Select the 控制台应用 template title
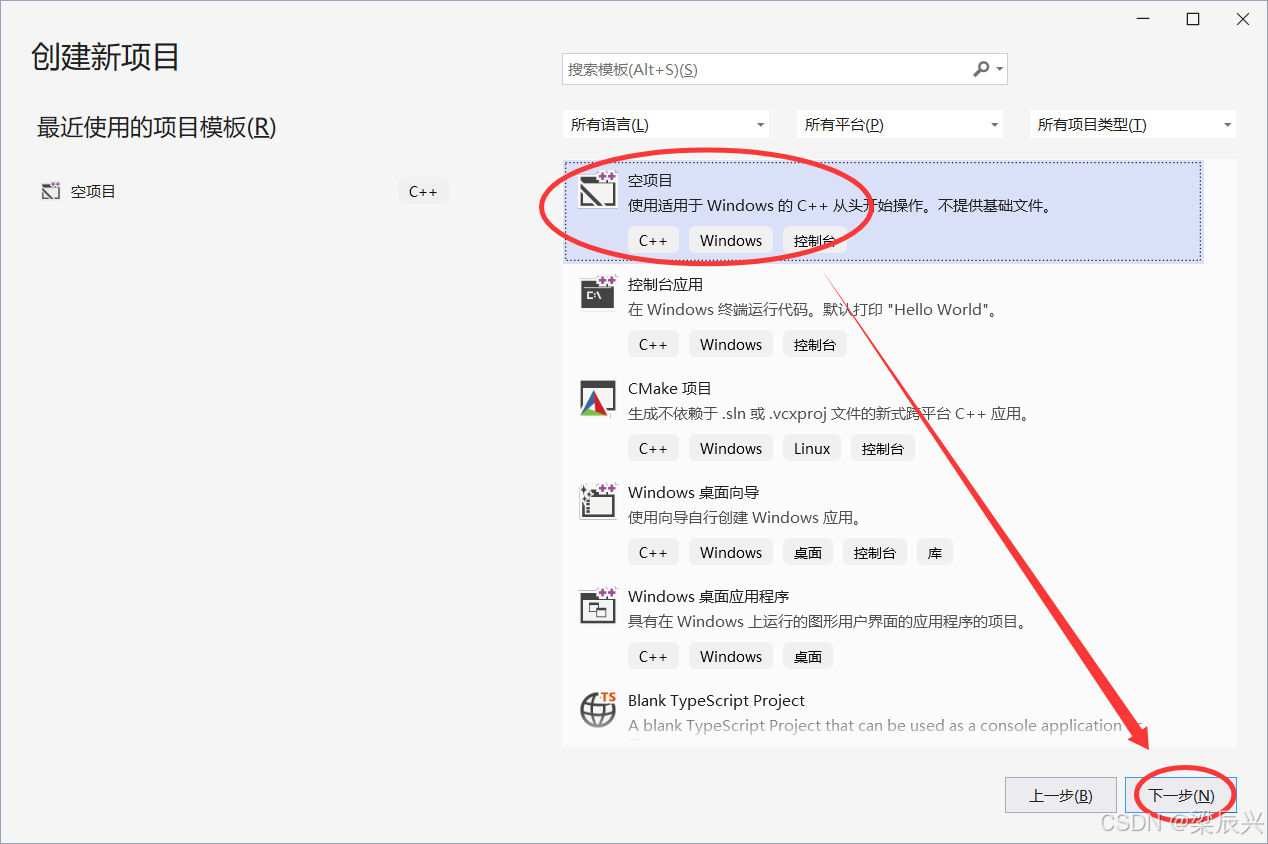 coord(665,284)
